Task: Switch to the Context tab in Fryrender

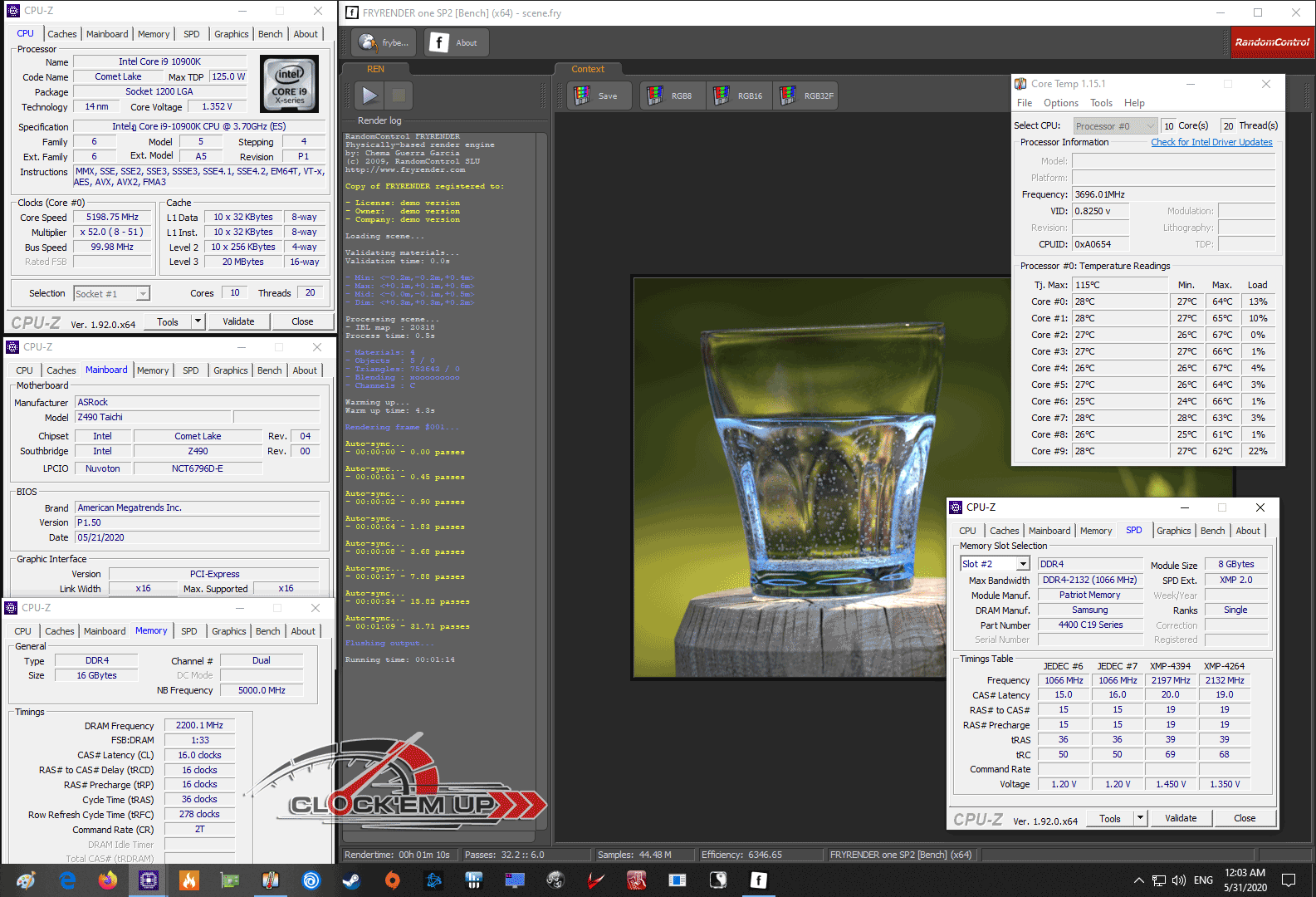Action: pos(588,69)
